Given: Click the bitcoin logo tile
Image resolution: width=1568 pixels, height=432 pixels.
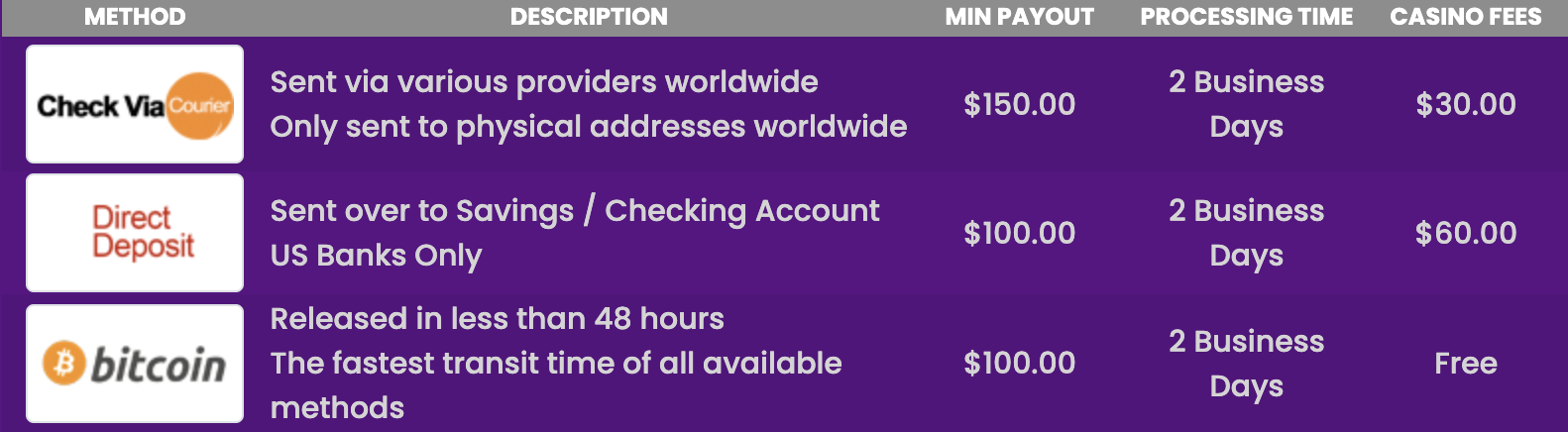Looking at the screenshot, I should tap(135, 364).
